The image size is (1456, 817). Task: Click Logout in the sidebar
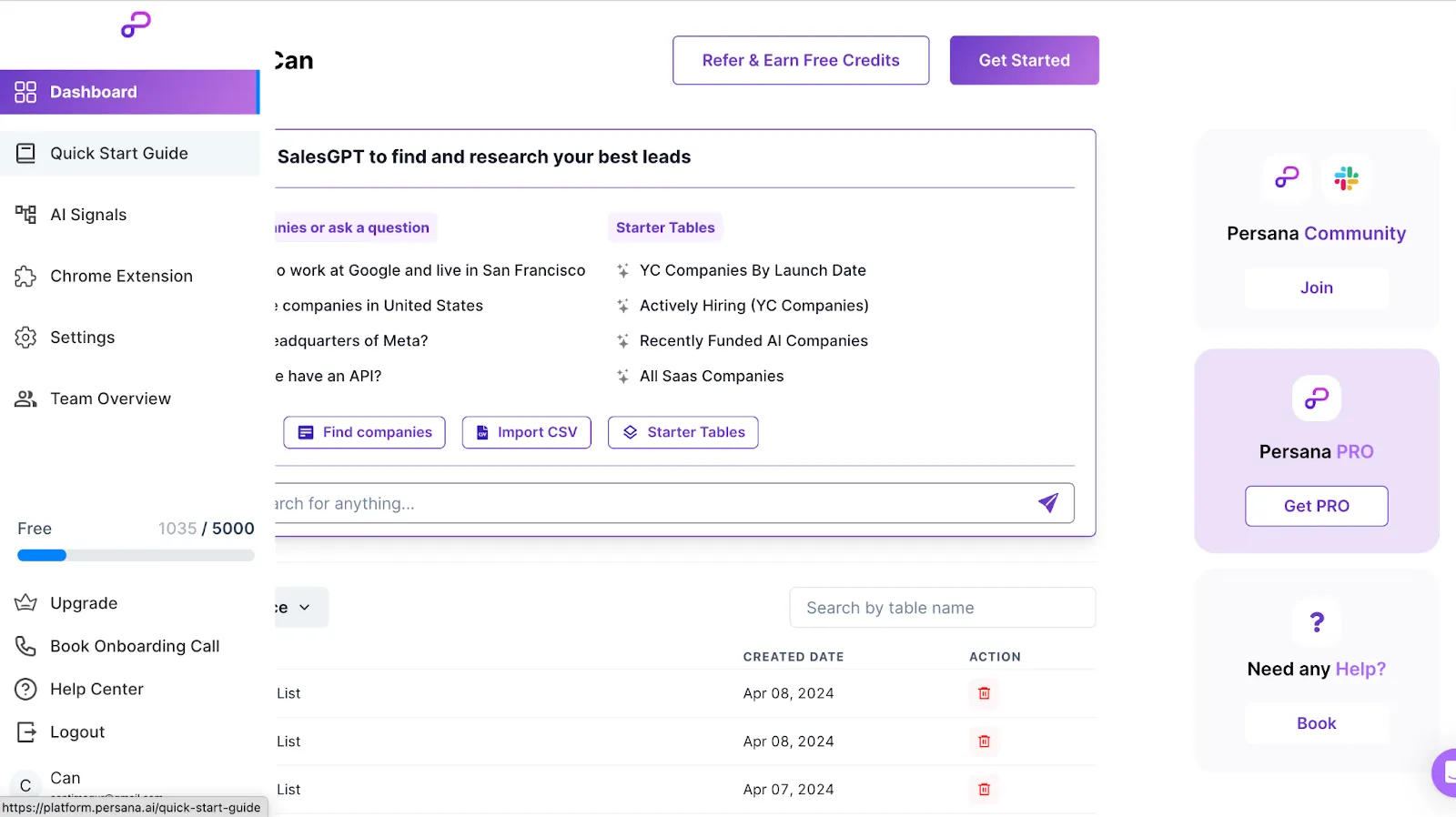[77, 732]
